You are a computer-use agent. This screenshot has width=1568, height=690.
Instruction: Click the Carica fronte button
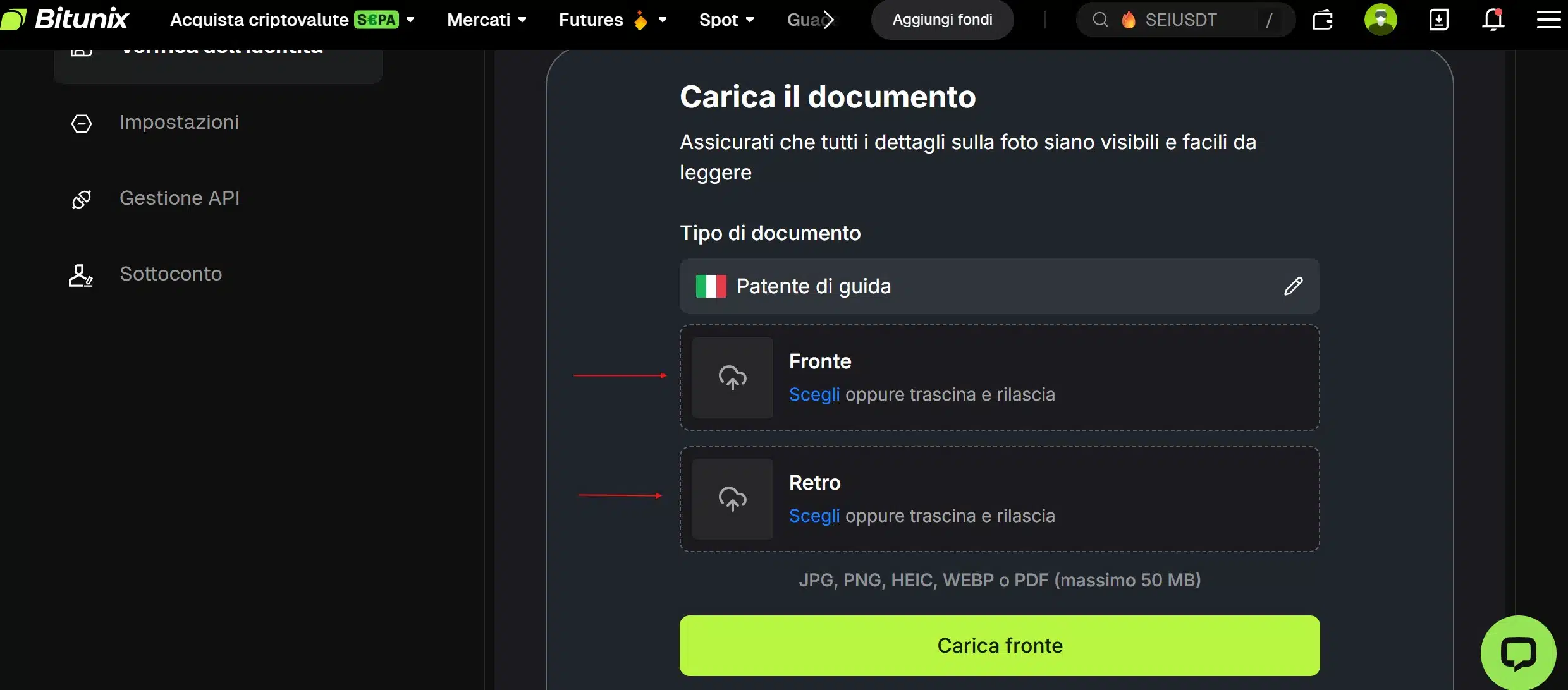tap(999, 645)
